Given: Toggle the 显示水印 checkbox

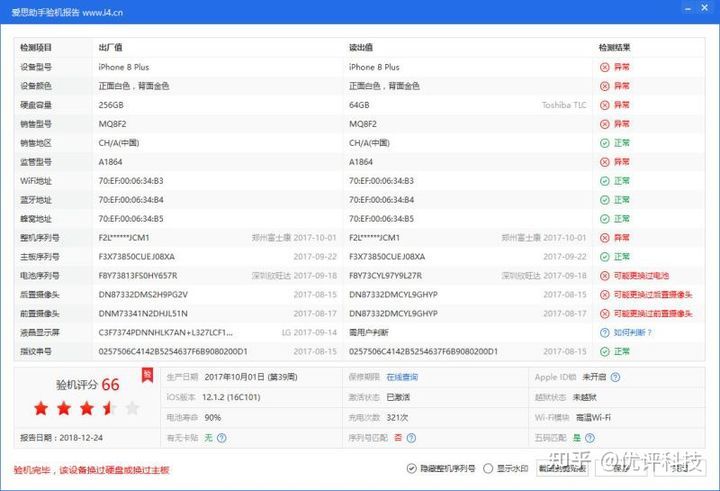Looking at the screenshot, I should point(487,468).
